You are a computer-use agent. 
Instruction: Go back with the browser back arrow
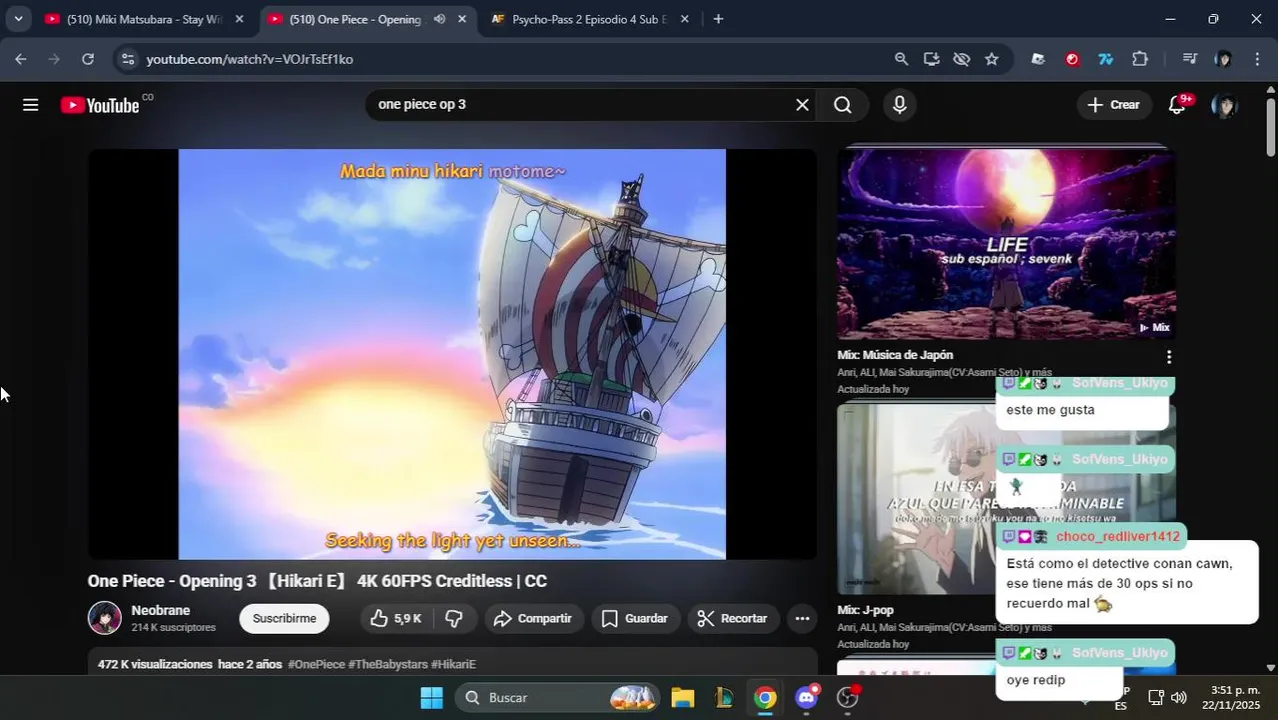click(21, 59)
